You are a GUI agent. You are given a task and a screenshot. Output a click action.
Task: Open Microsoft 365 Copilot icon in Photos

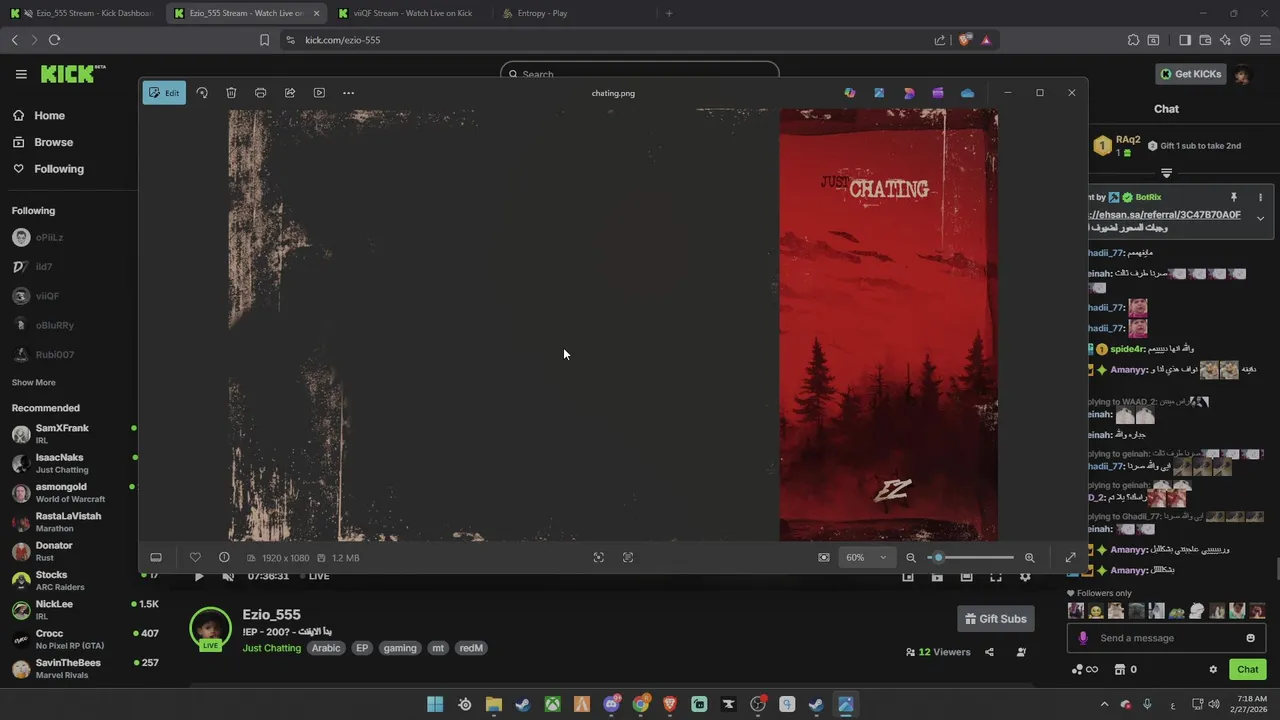pyautogui.click(x=850, y=93)
